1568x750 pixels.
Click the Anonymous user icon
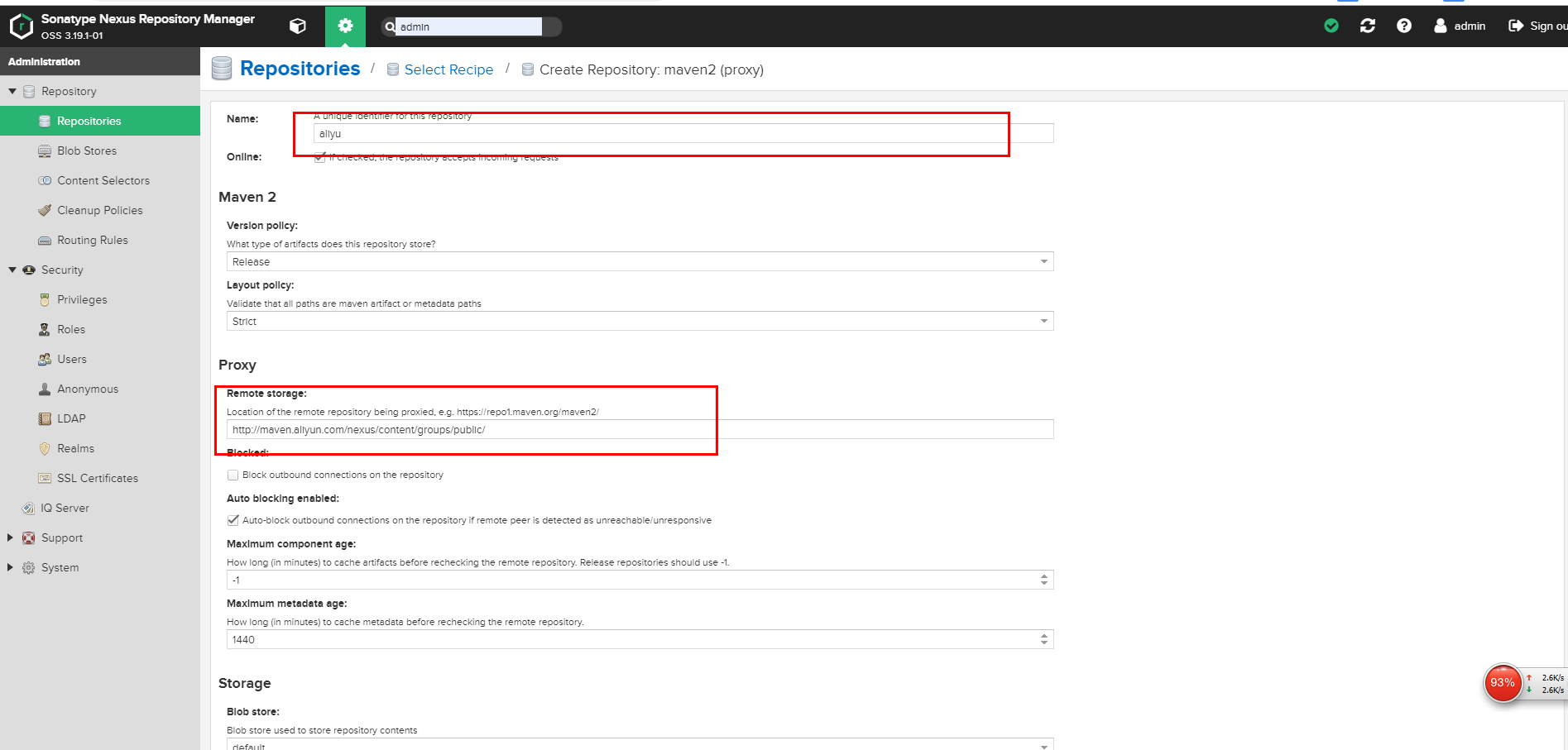pos(45,389)
